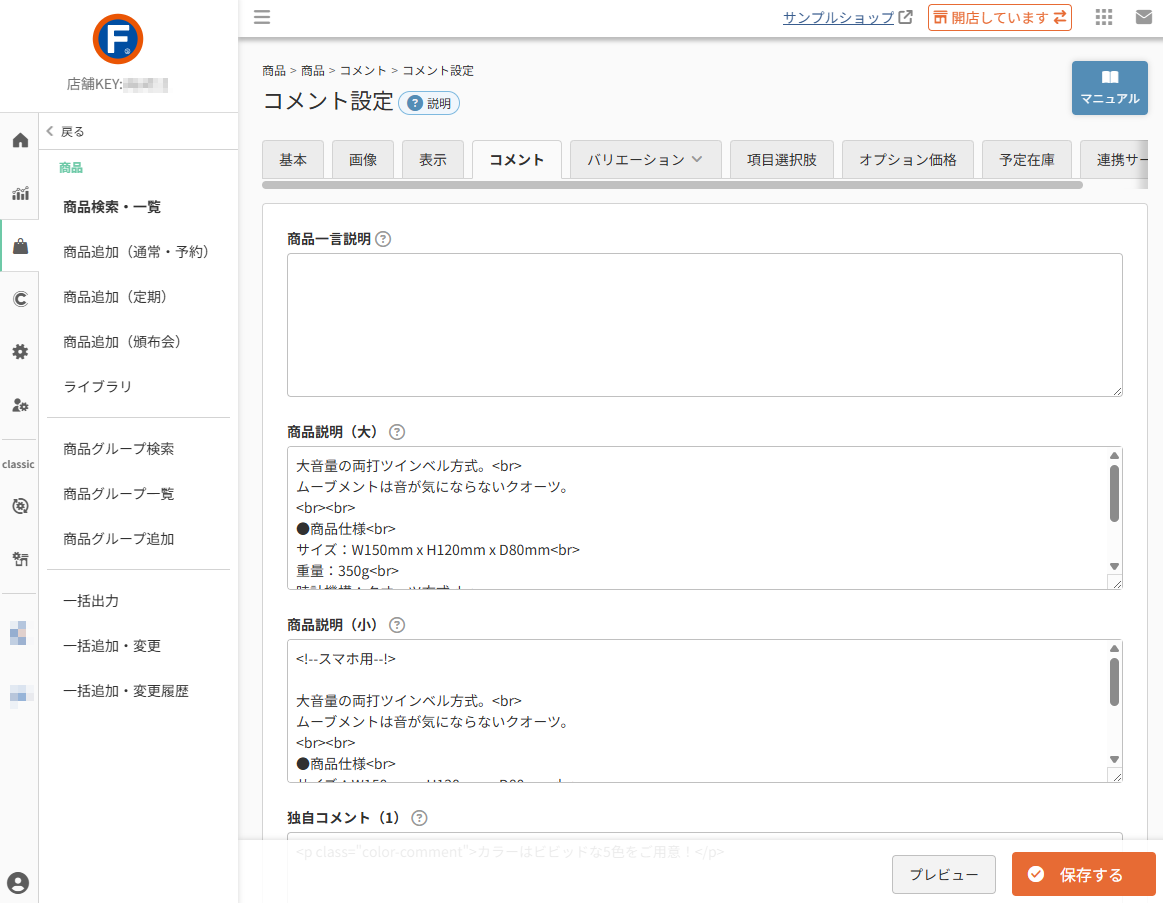Screen dimensions: 1163x903
Task: Click help icon beside 商品一言説明
Action: [383, 239]
